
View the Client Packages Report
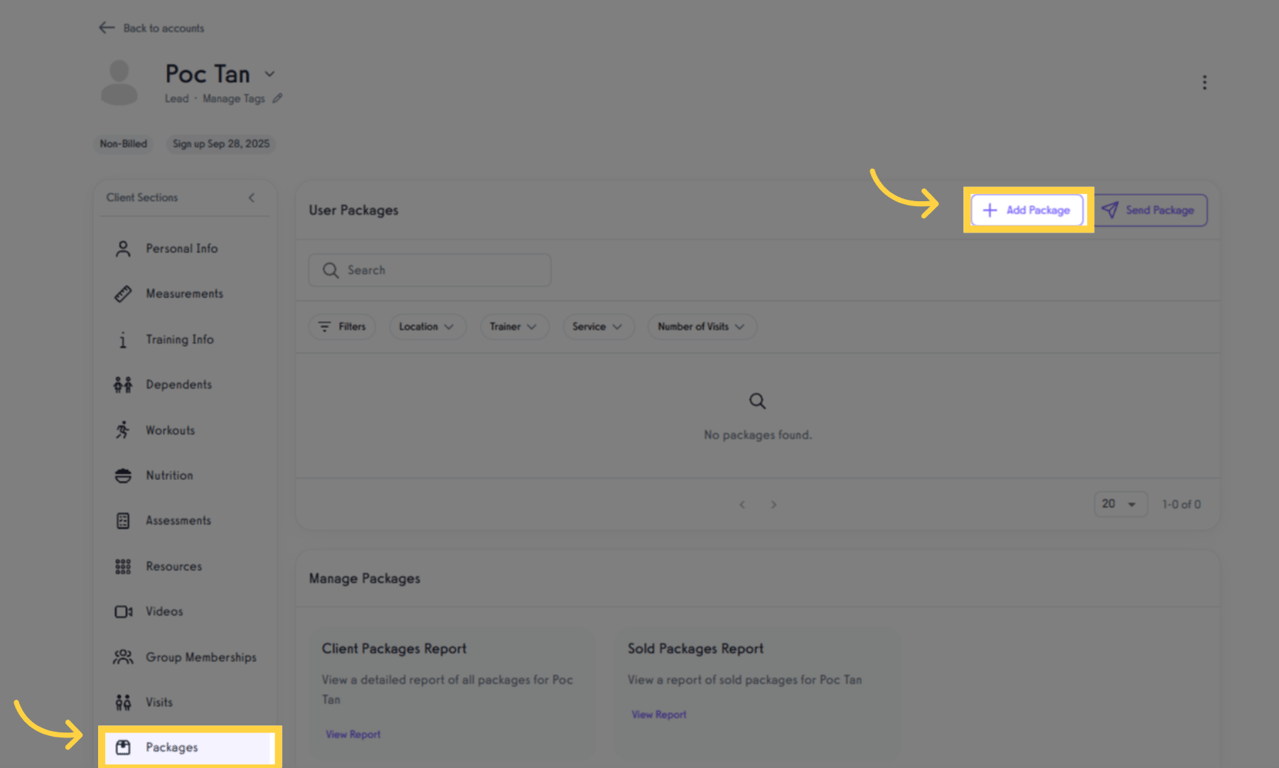coord(352,734)
